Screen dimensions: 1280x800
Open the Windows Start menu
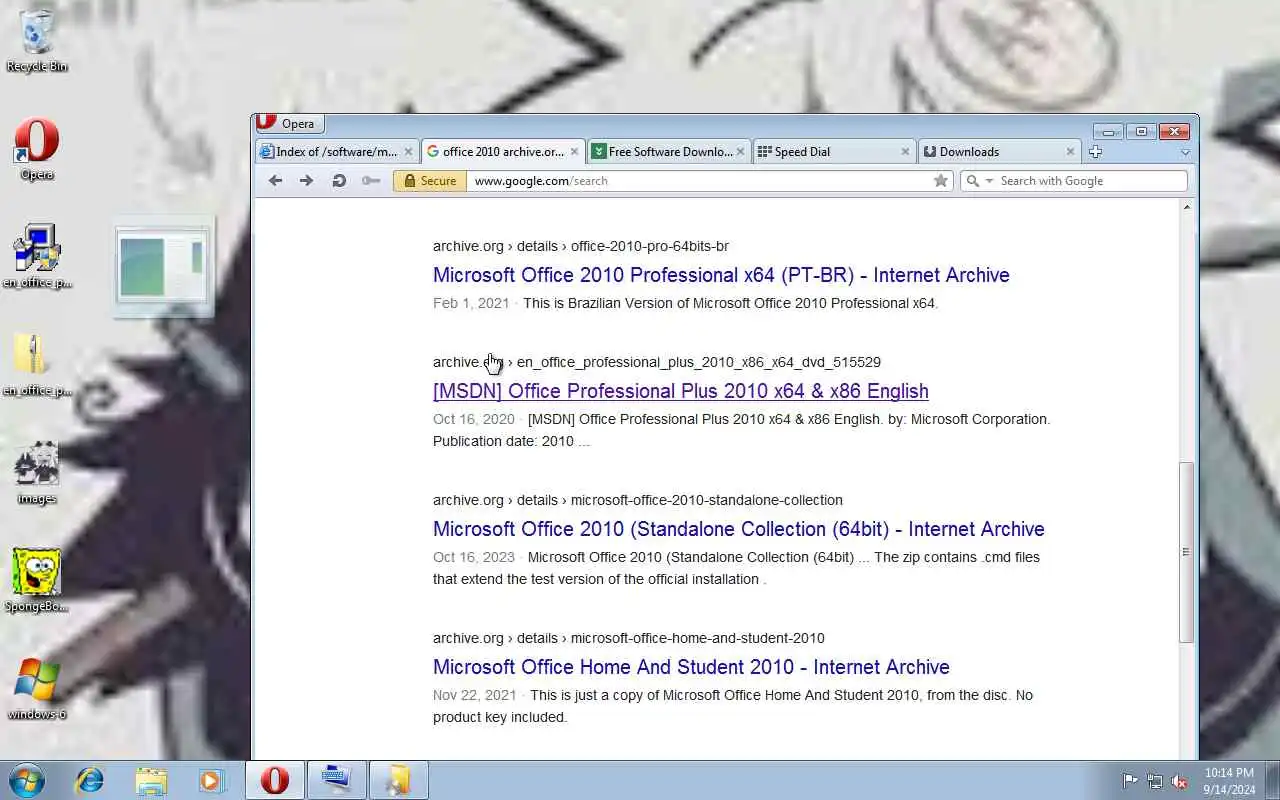coord(26,780)
